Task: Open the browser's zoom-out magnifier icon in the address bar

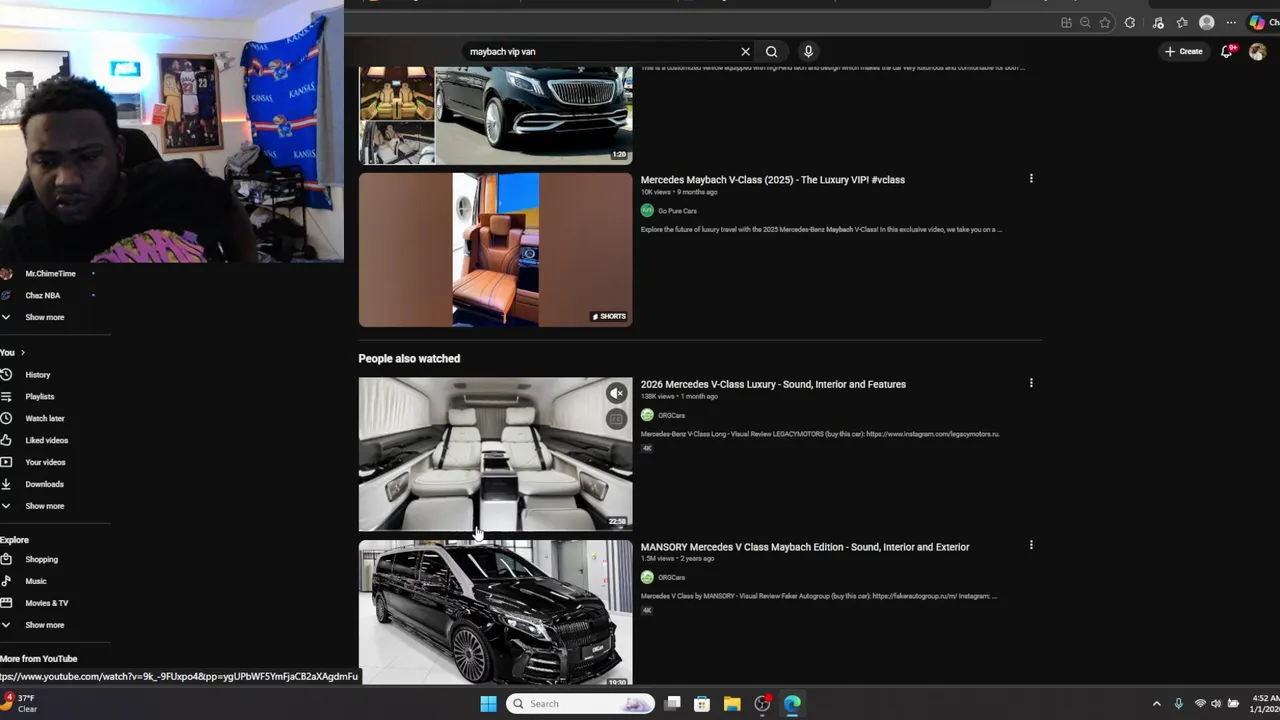Action: pos(1085,23)
